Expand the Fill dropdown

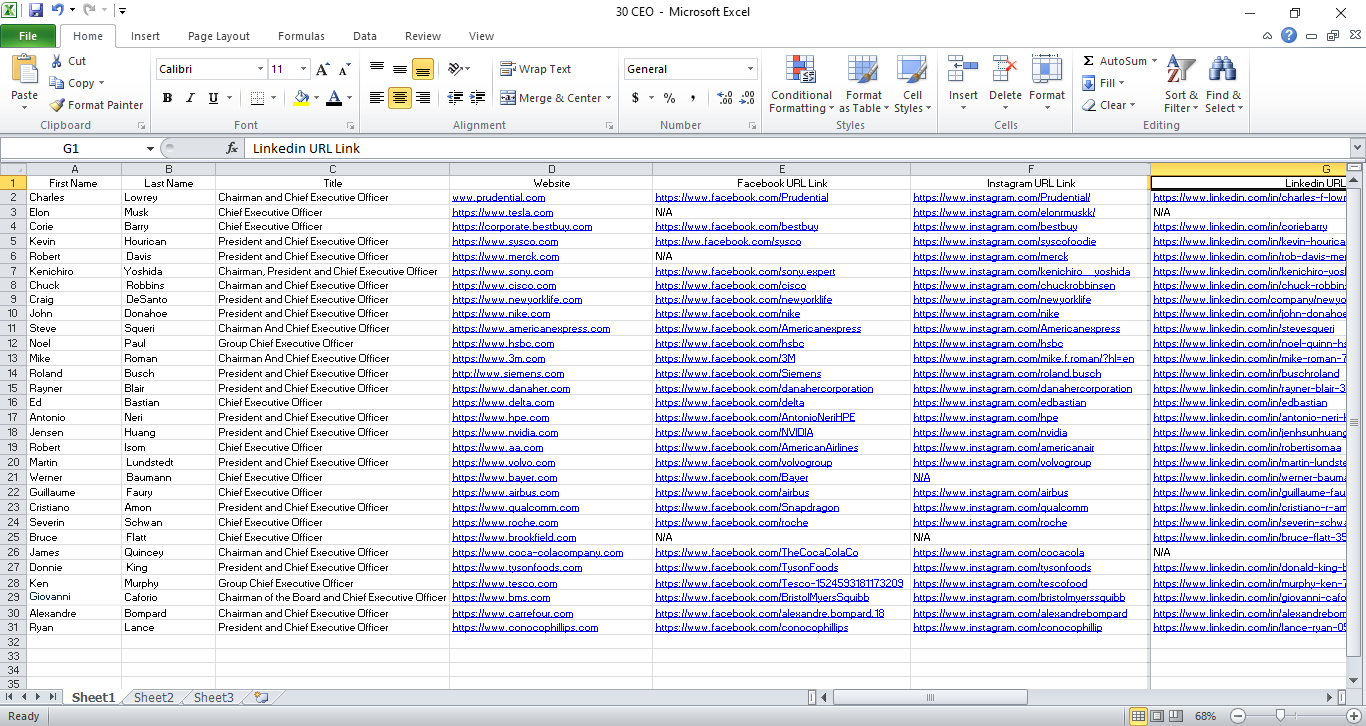1121,83
